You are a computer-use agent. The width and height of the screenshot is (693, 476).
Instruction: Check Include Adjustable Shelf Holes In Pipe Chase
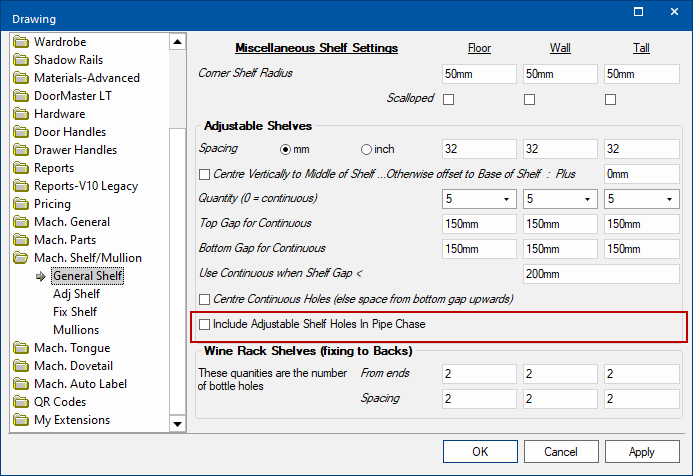click(205, 325)
